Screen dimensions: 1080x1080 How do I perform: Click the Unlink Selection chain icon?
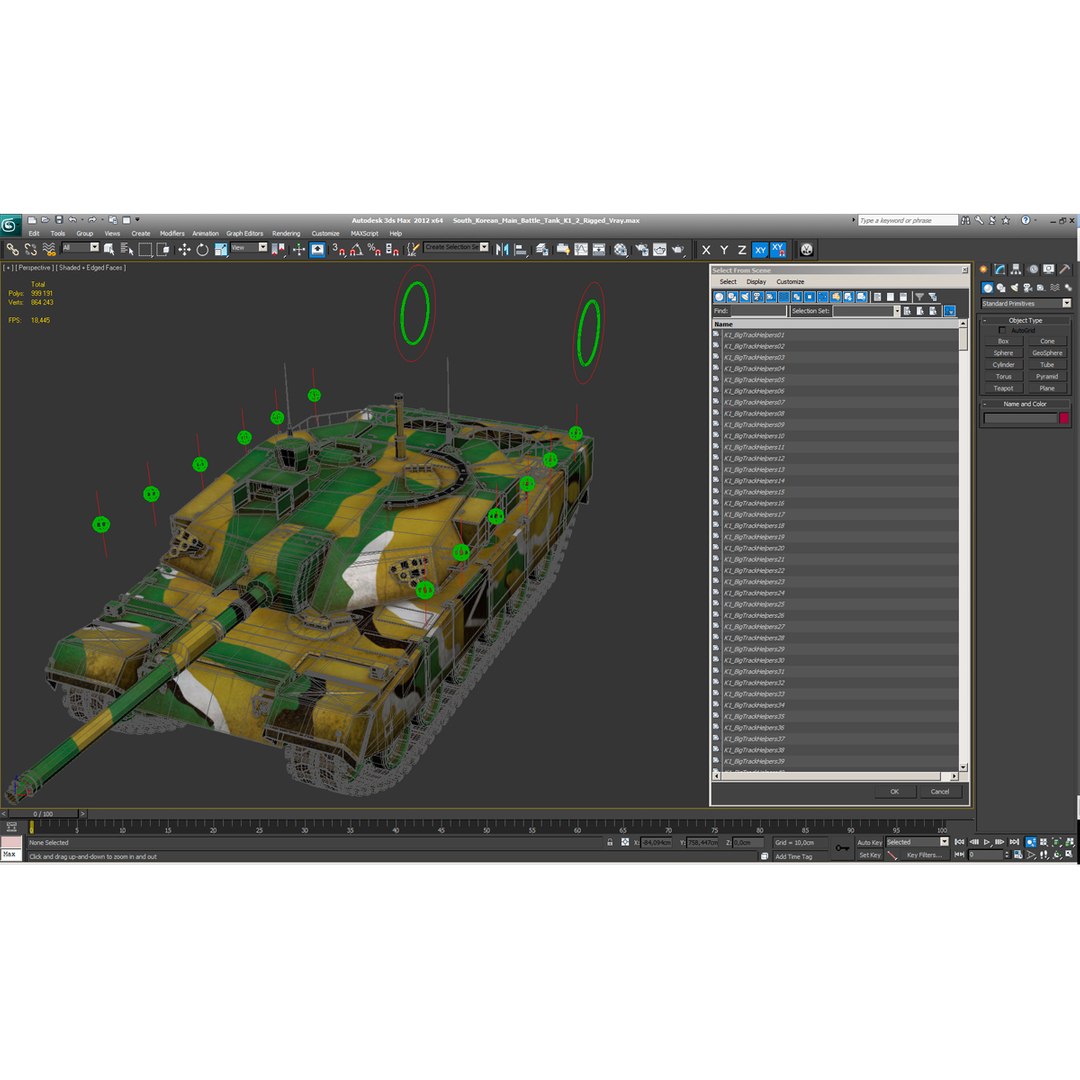click(x=30, y=249)
